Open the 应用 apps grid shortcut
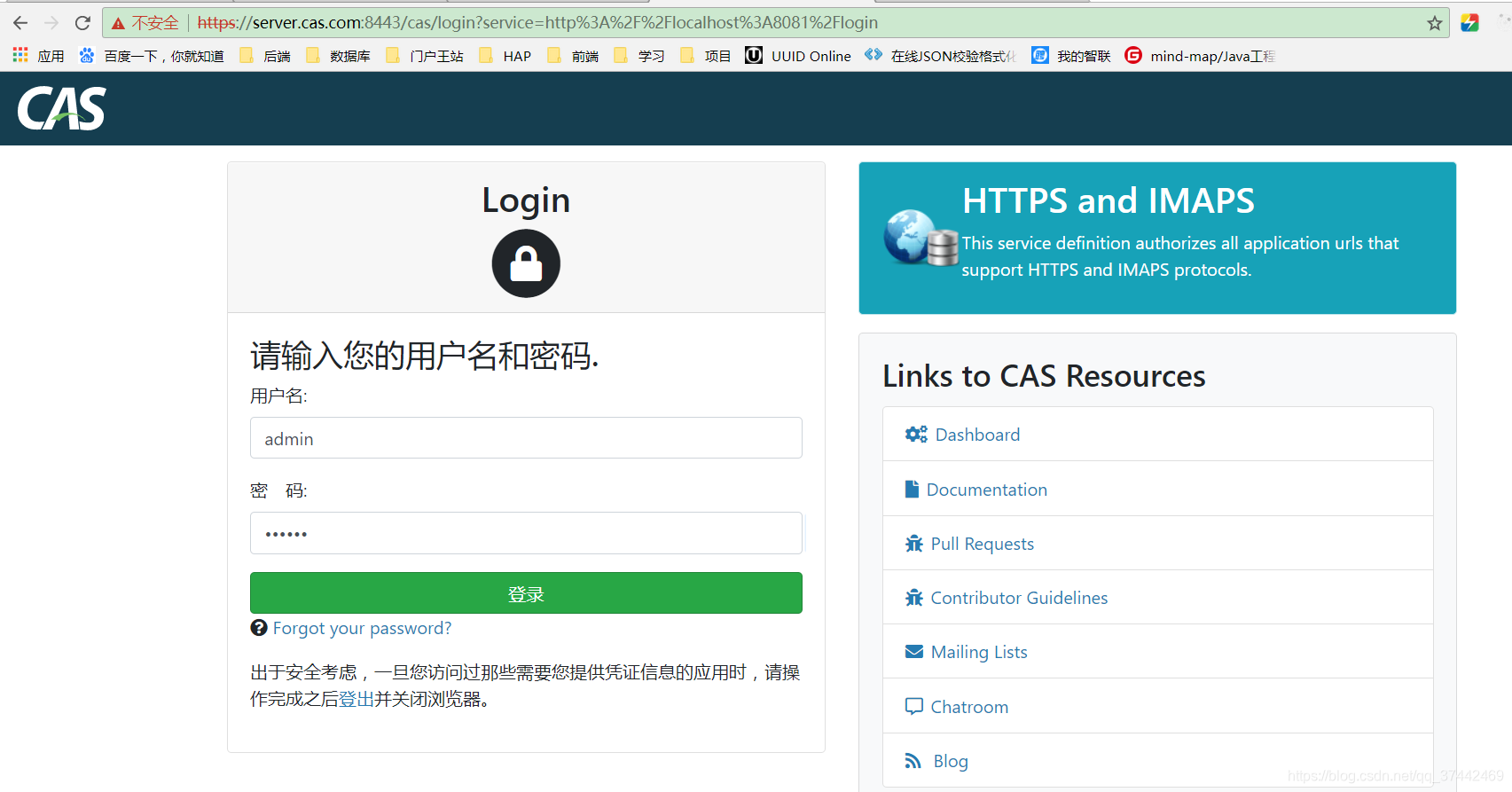 tap(38, 56)
